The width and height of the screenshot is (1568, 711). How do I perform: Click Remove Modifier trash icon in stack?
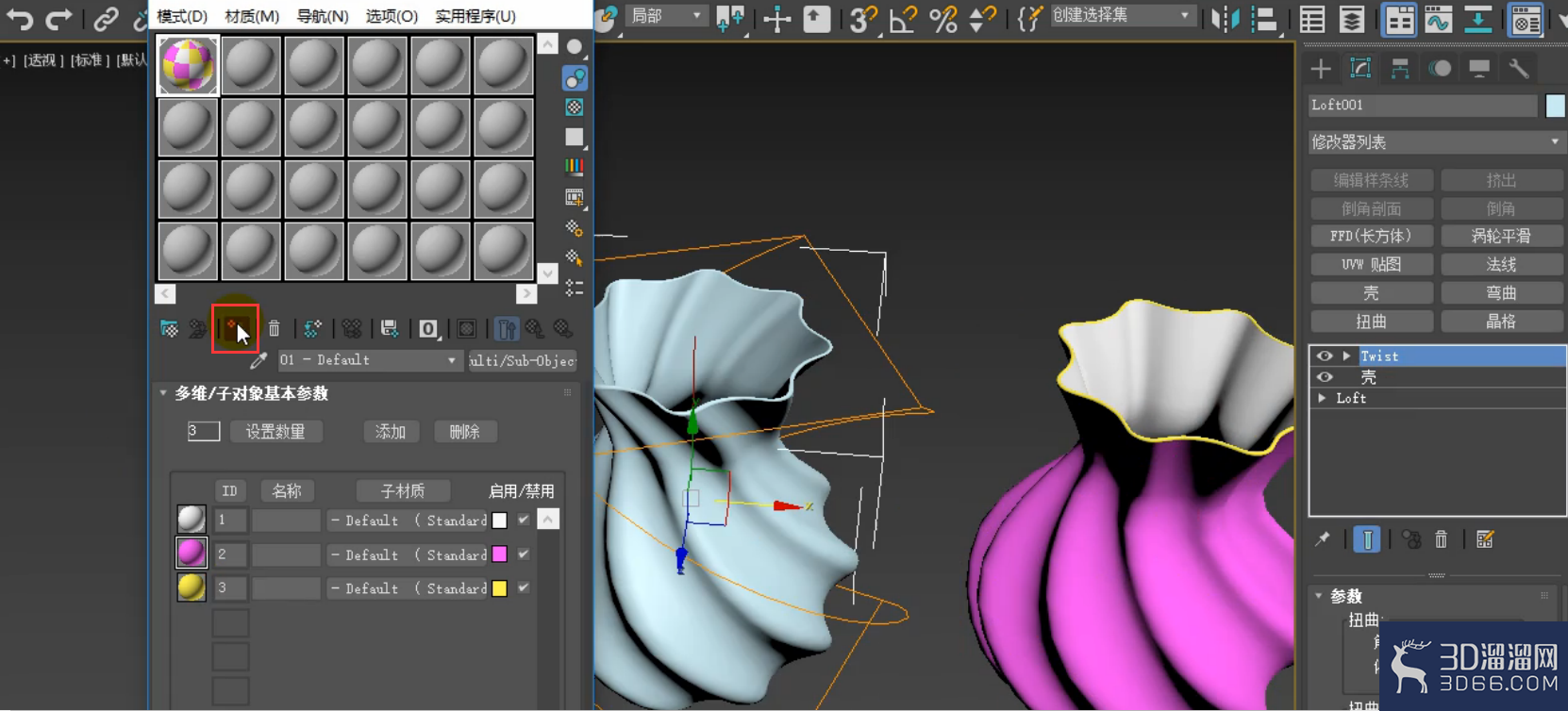click(1442, 539)
